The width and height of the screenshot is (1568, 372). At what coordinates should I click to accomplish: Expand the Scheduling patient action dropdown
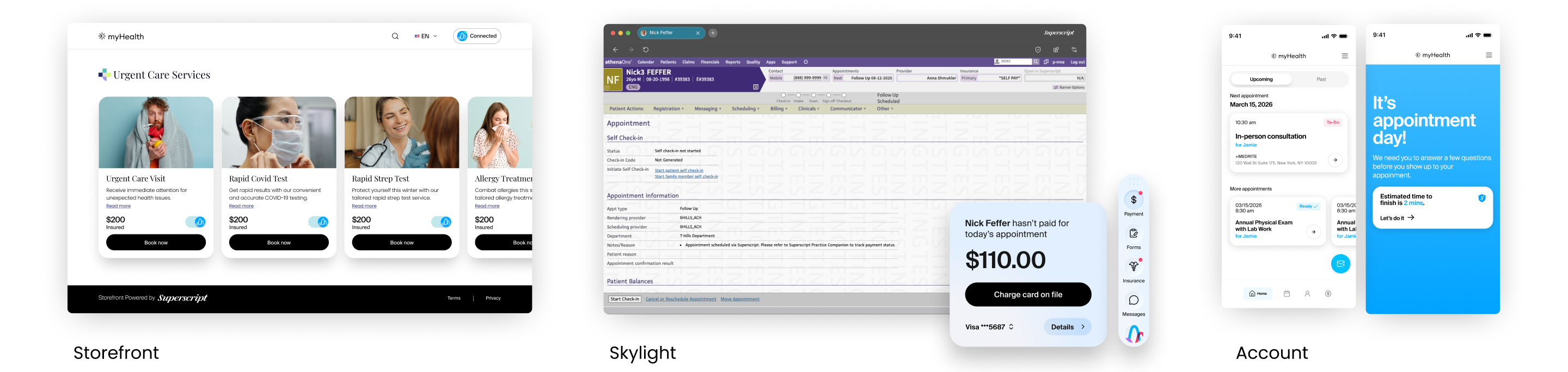(x=746, y=109)
